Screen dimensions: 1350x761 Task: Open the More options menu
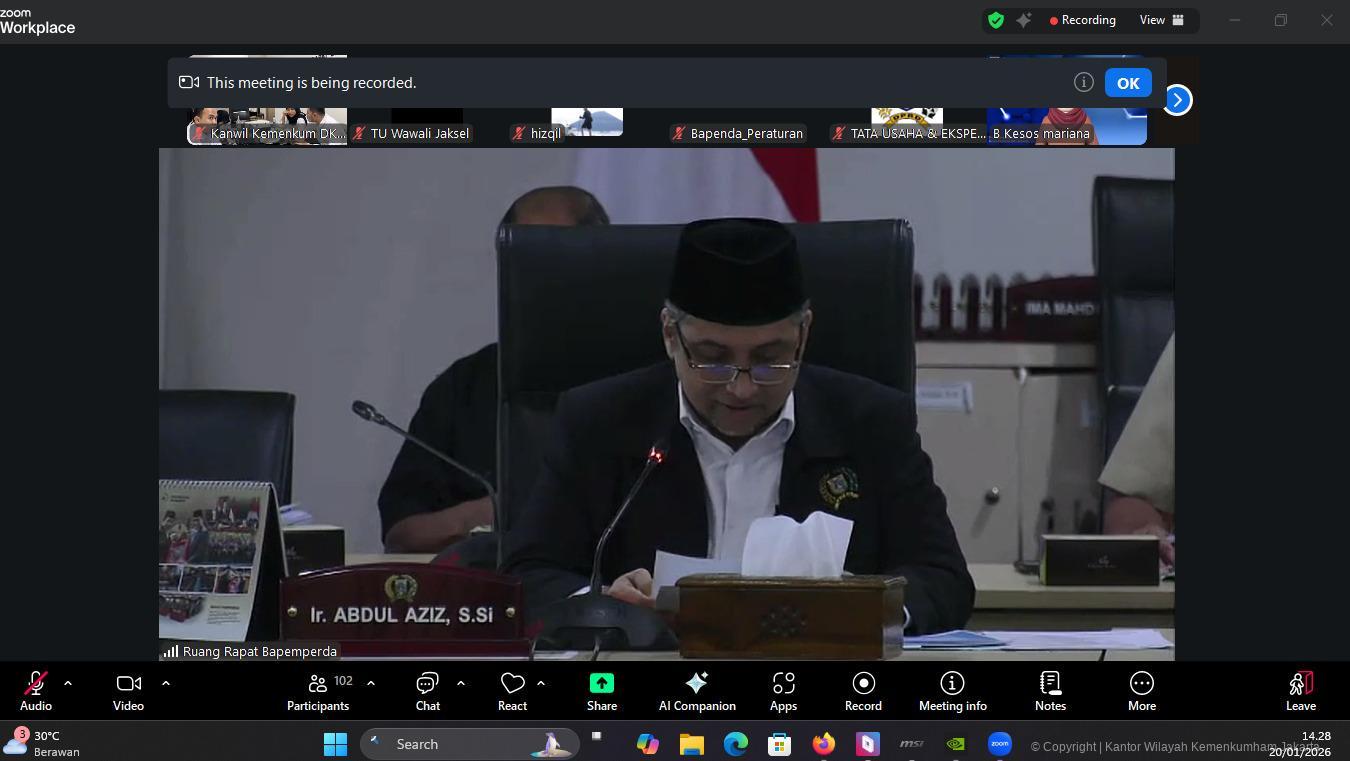(1141, 691)
